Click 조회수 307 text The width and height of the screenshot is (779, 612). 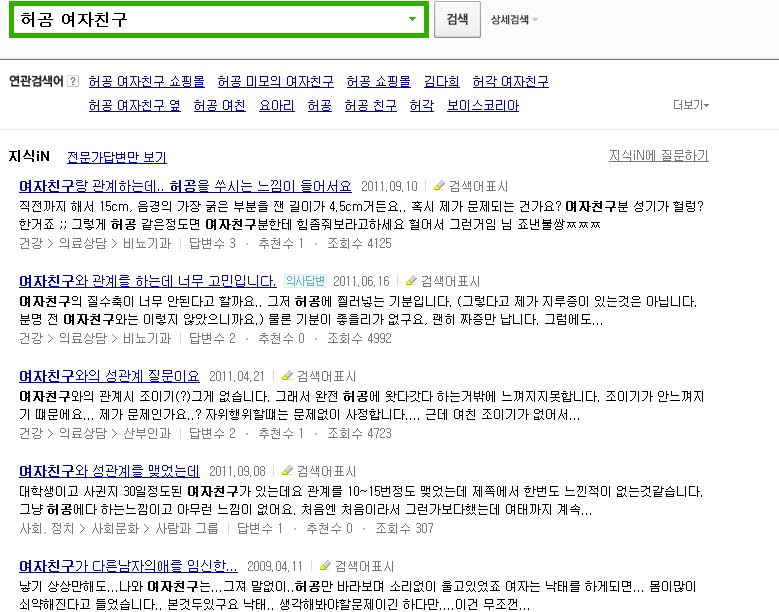click(404, 528)
